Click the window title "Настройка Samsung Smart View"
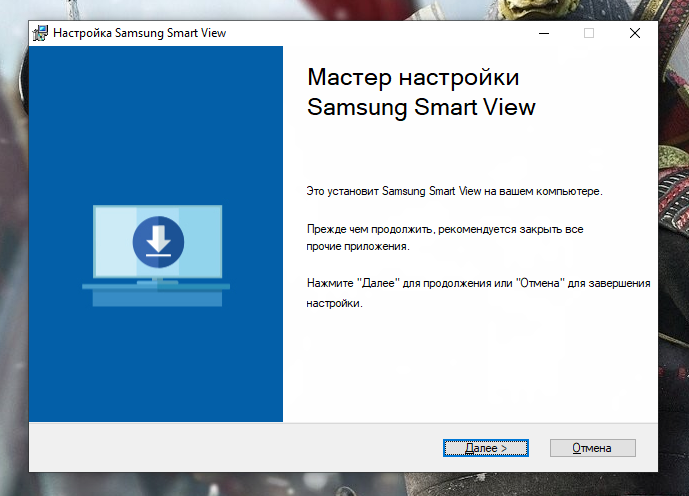This screenshot has width=689, height=496. coord(140,33)
